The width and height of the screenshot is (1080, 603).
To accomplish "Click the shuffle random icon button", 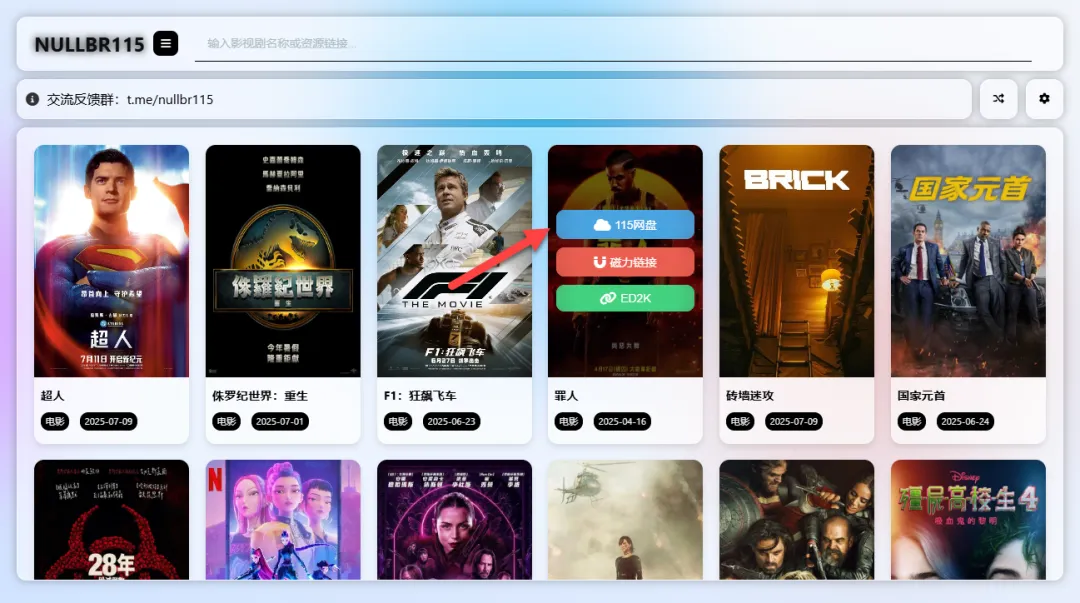I will click(999, 99).
